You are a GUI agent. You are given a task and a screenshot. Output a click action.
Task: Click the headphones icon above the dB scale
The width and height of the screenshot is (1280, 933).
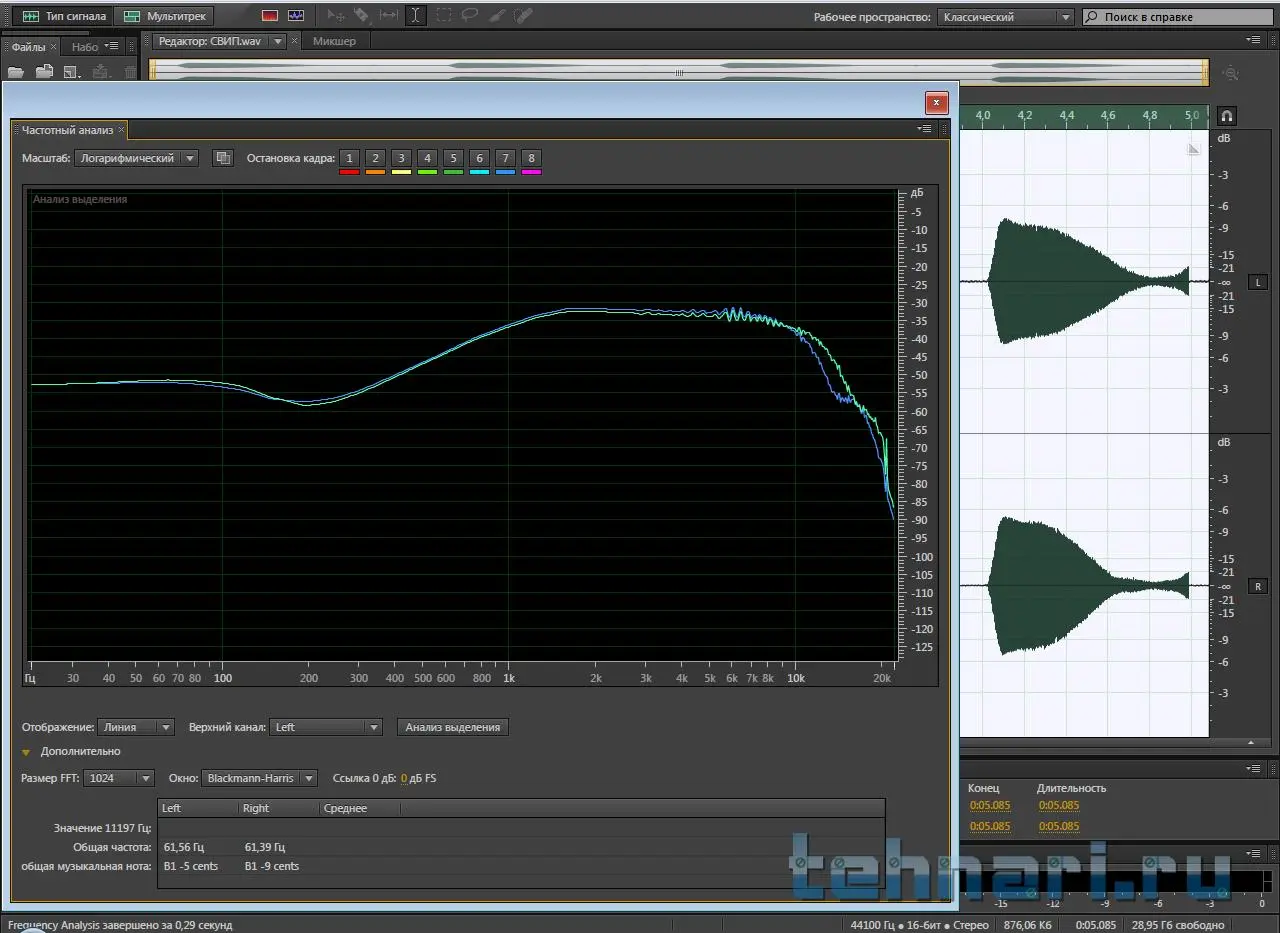tap(1227, 115)
